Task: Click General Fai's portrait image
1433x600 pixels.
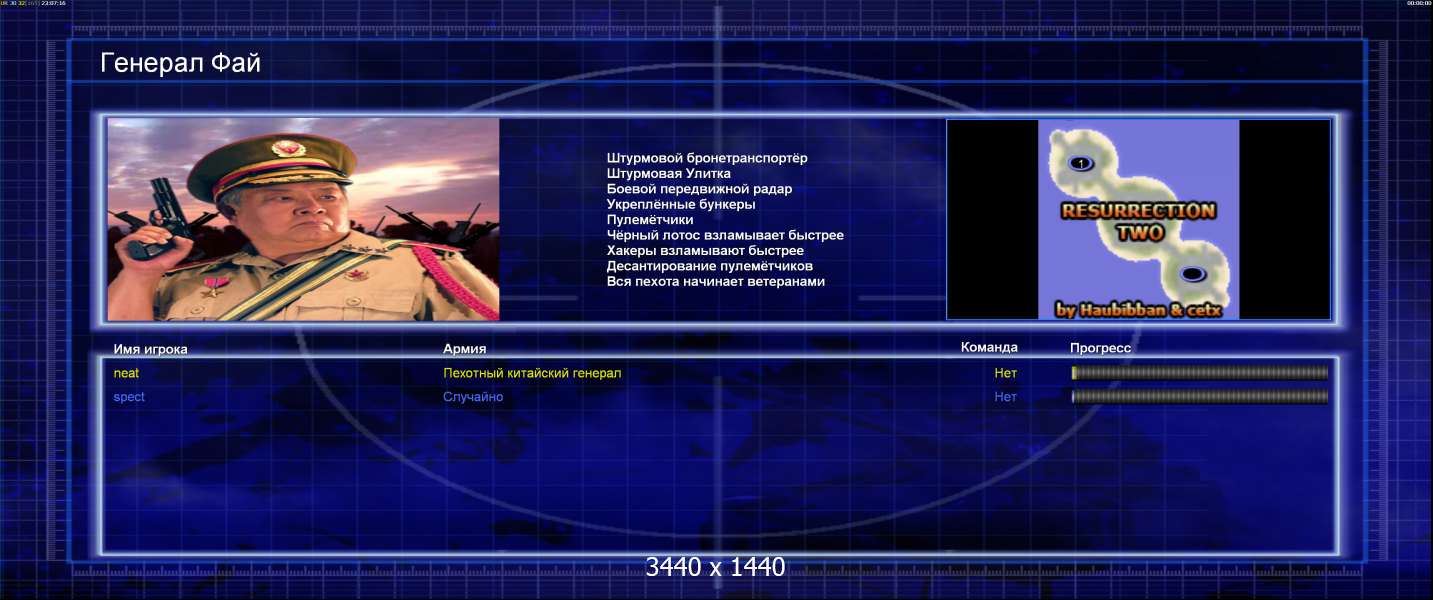Action: pos(303,219)
